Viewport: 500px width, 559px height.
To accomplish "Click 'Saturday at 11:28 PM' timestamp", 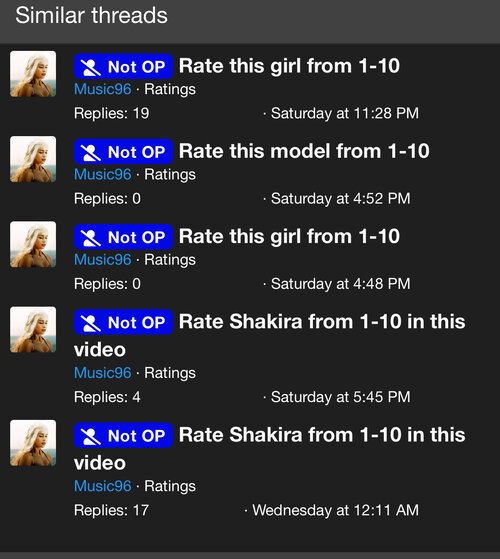I will 345,113.
